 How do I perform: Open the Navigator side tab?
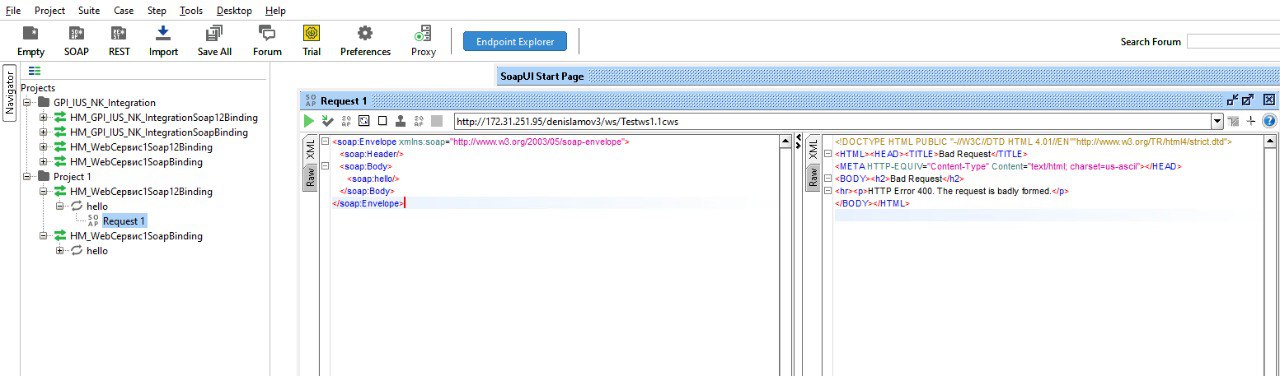point(10,93)
